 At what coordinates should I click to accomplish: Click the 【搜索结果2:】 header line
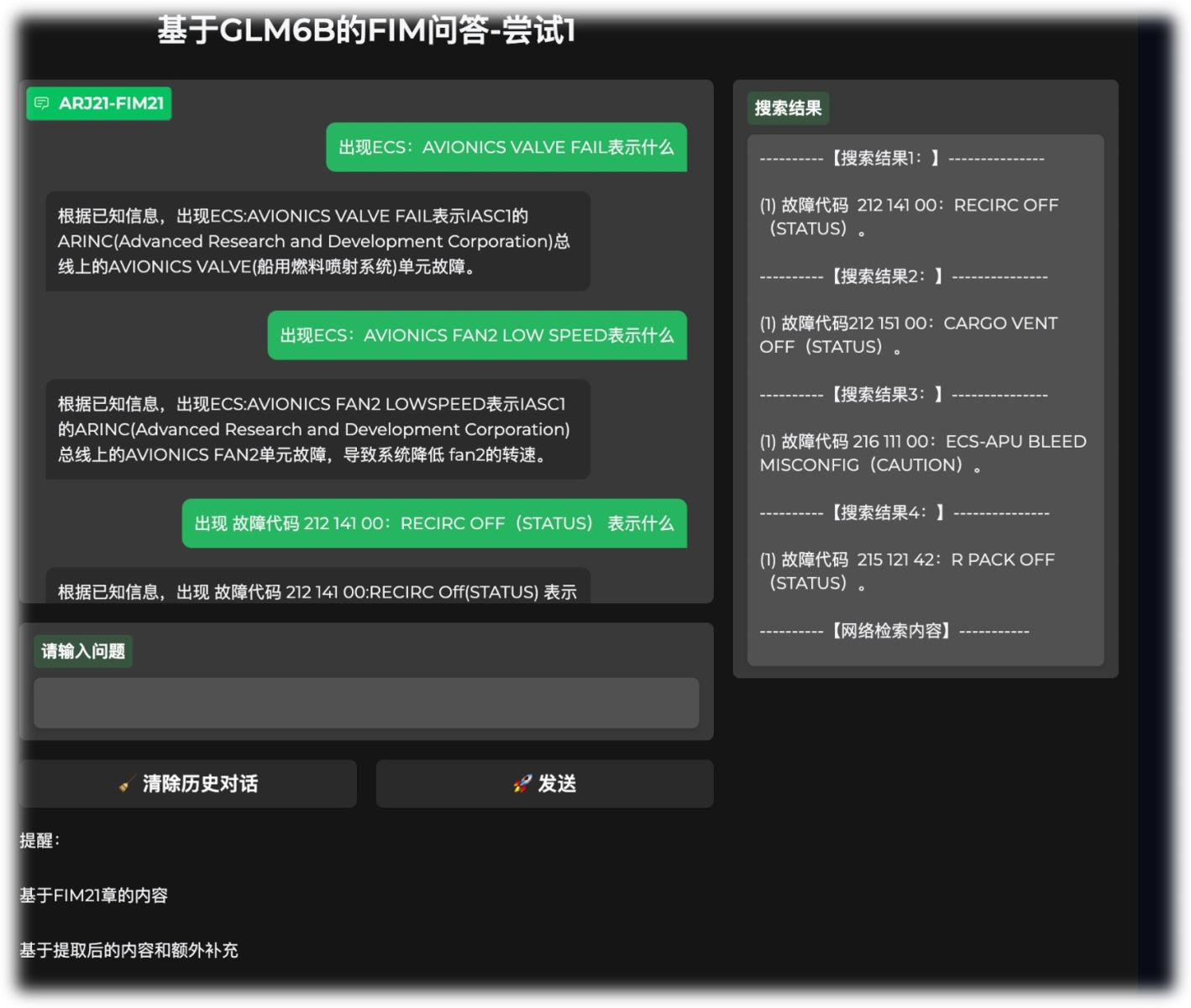[904, 276]
